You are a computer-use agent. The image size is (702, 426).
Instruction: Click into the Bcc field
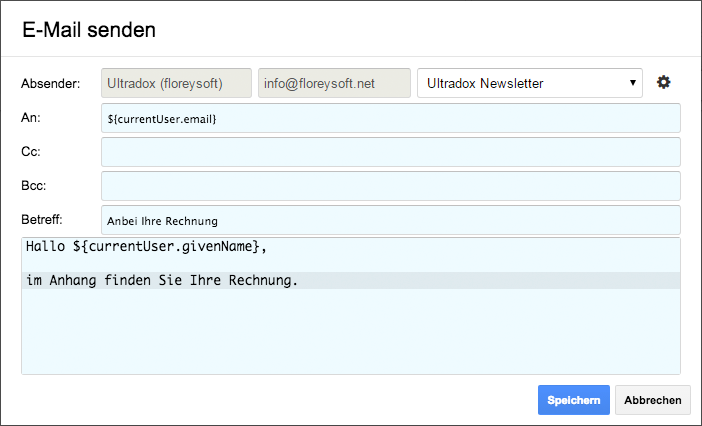pos(391,186)
